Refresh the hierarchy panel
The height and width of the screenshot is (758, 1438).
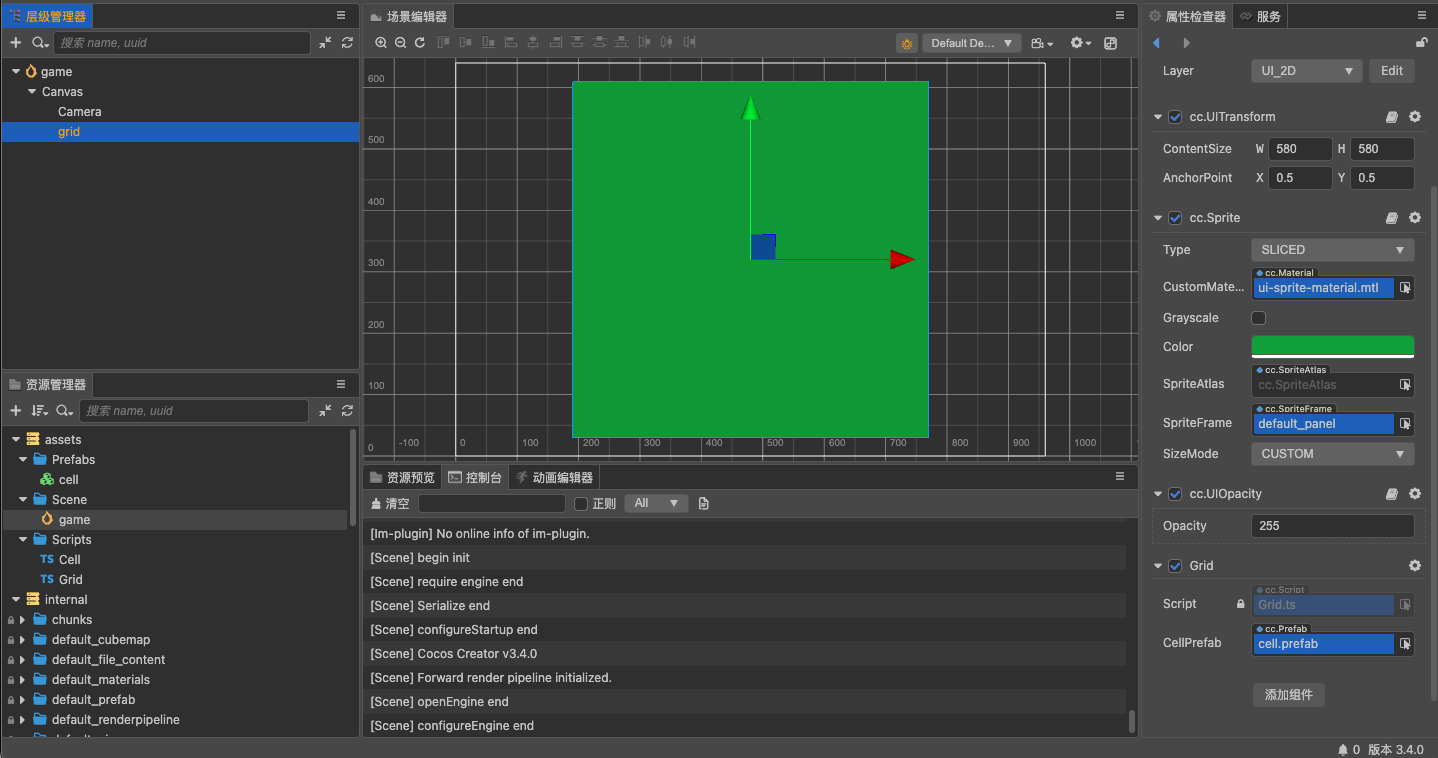(x=347, y=43)
